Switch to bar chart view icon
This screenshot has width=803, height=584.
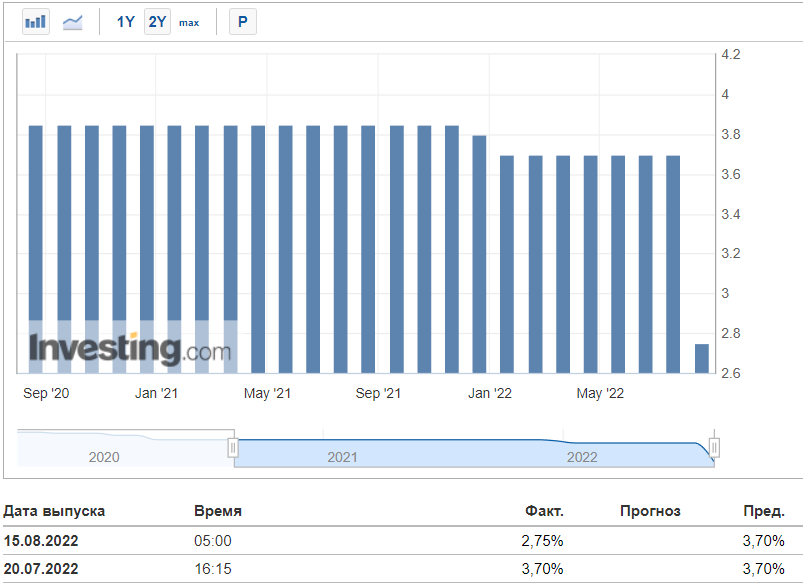(x=36, y=21)
